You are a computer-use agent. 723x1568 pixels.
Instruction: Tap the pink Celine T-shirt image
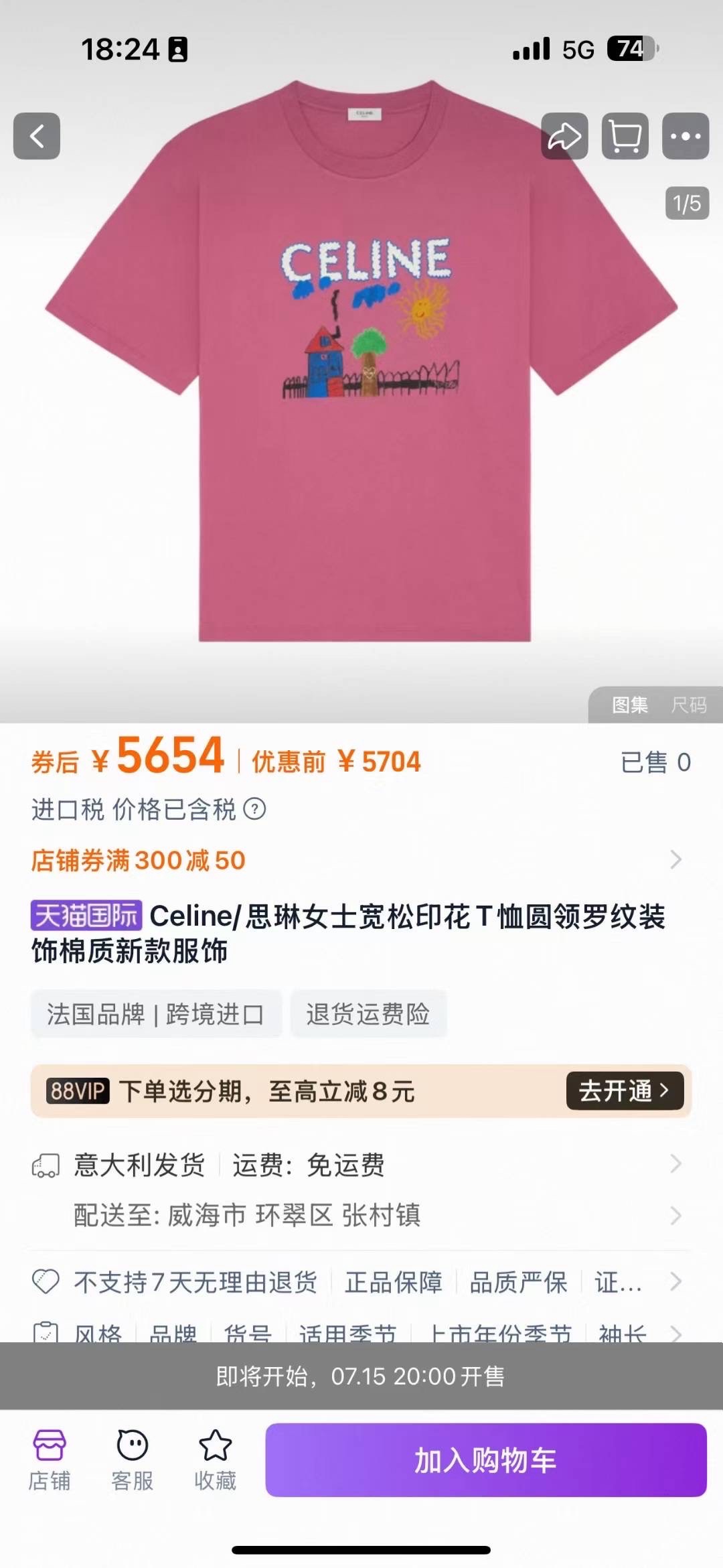tap(361, 362)
